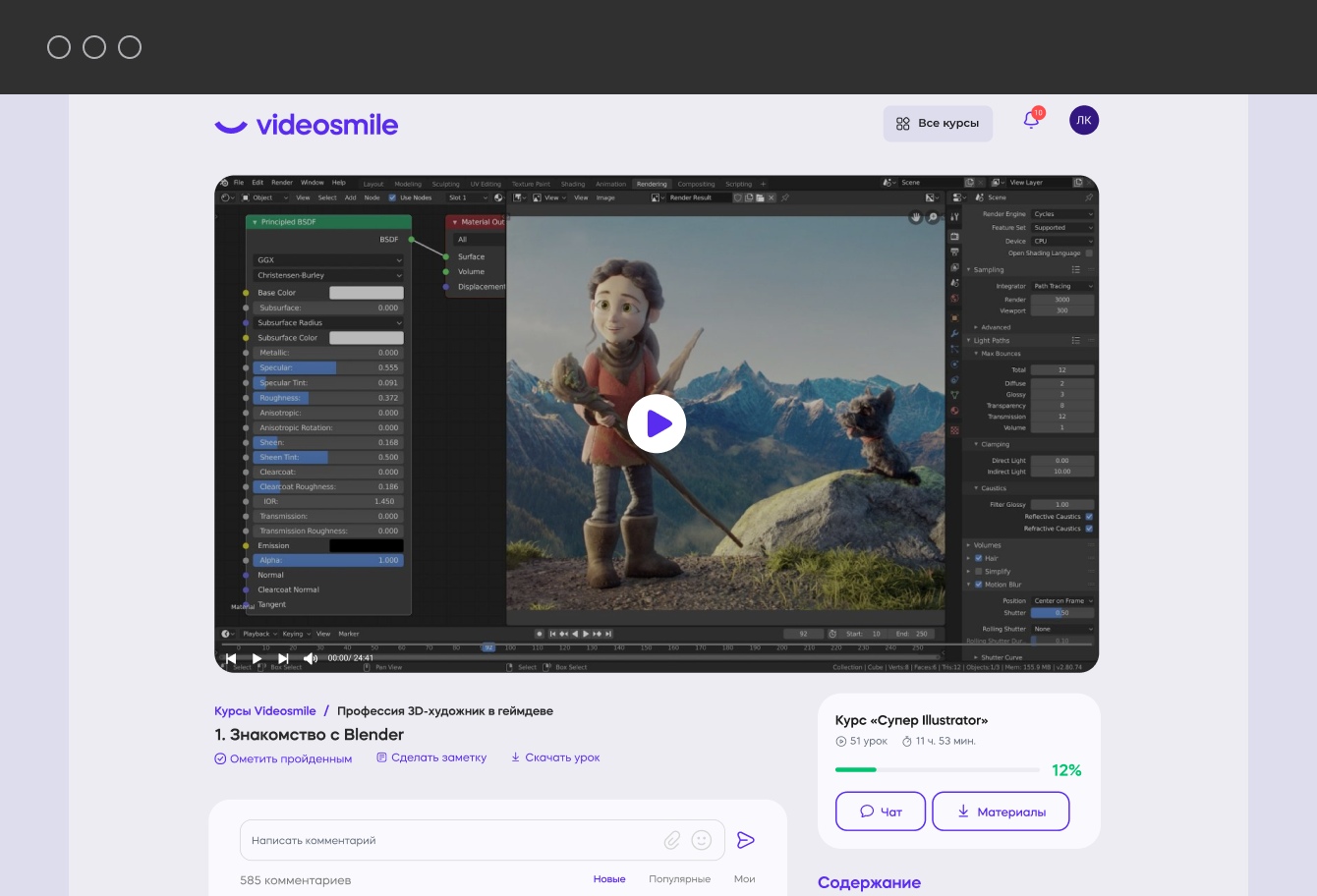Open the World properties globe icon

click(954, 299)
